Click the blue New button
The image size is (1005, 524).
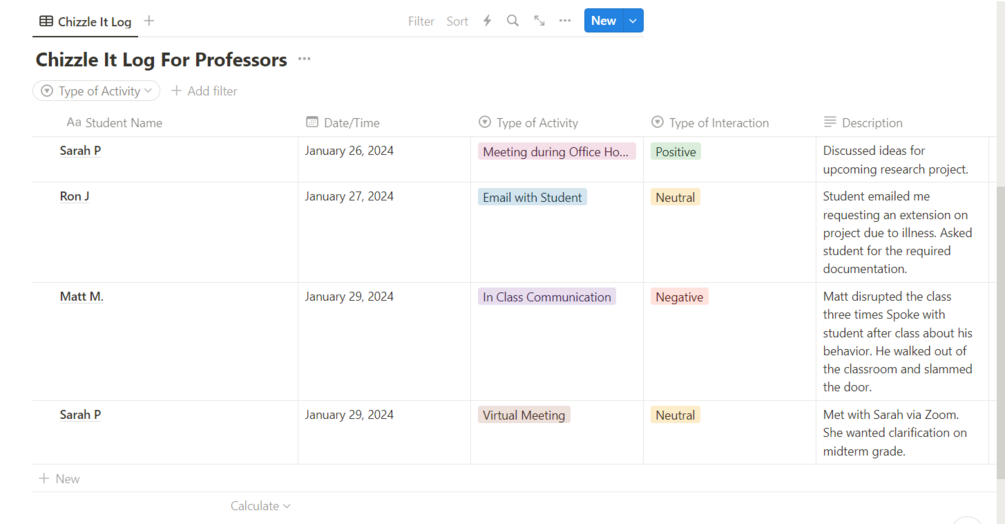click(603, 21)
